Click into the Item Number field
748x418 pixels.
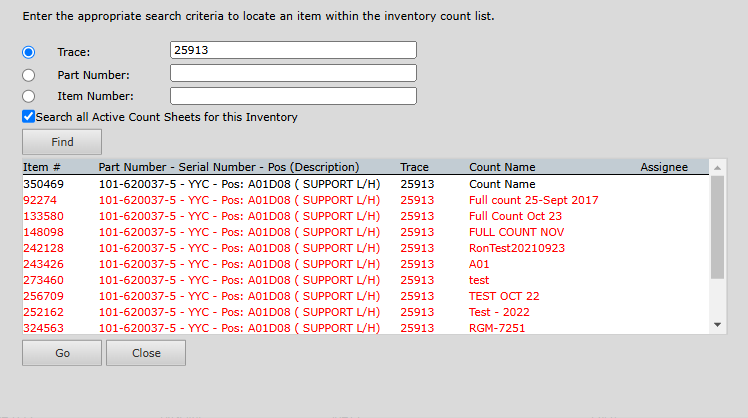293,96
